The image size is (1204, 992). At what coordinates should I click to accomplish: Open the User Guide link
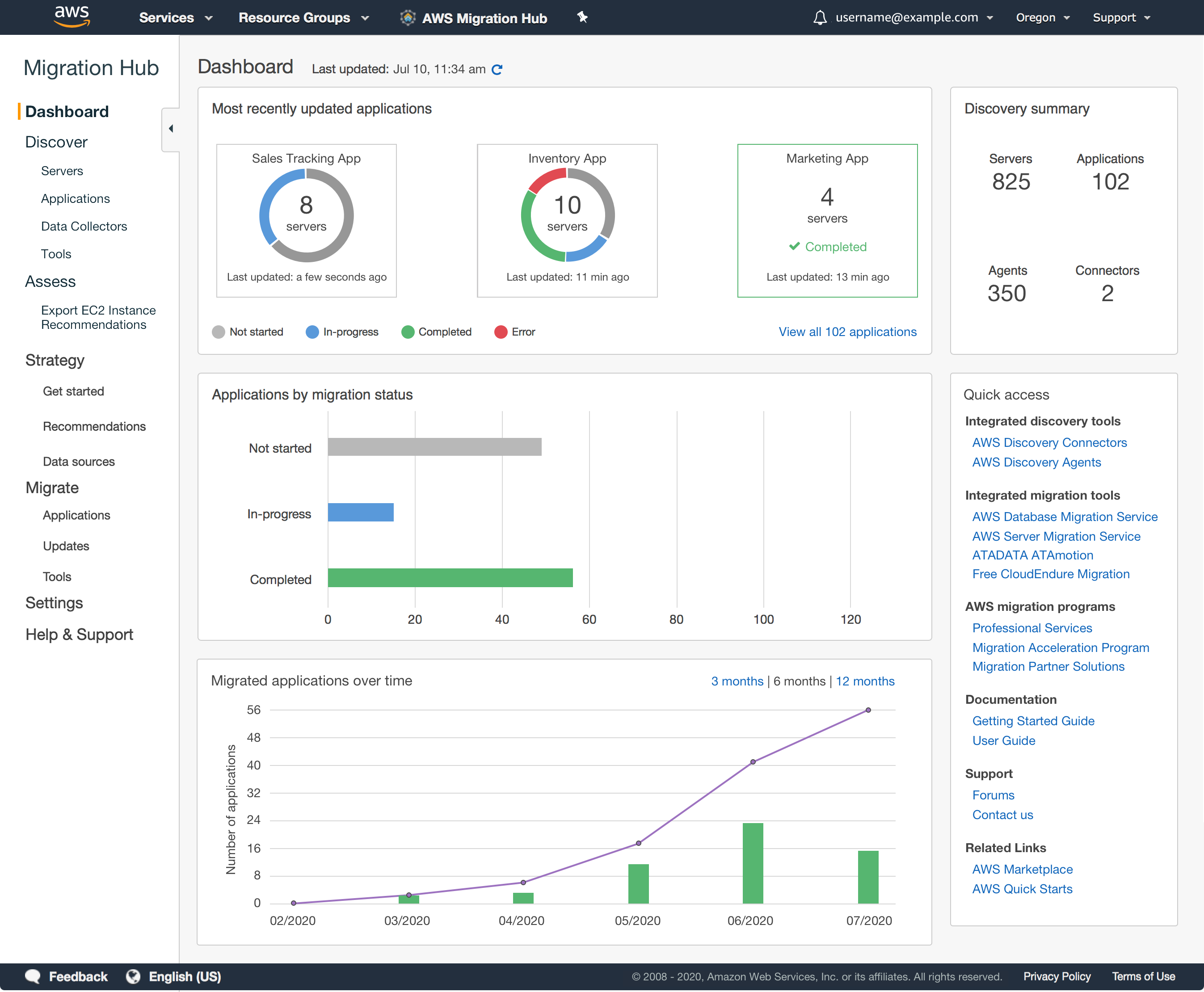click(1003, 740)
